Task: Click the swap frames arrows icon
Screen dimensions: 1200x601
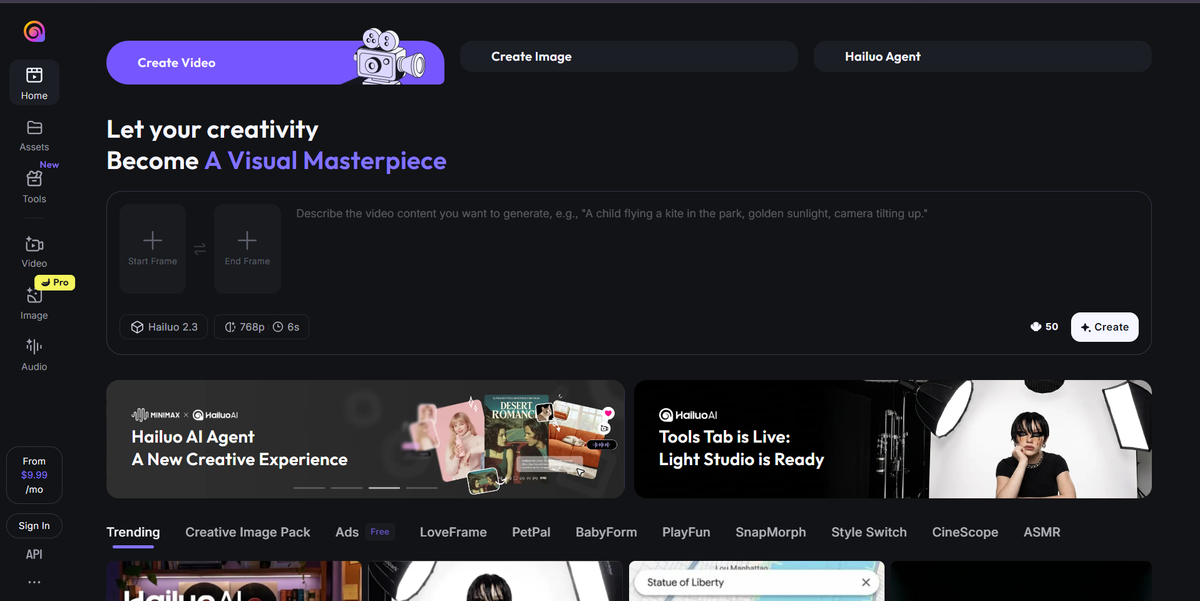Action: coord(199,250)
